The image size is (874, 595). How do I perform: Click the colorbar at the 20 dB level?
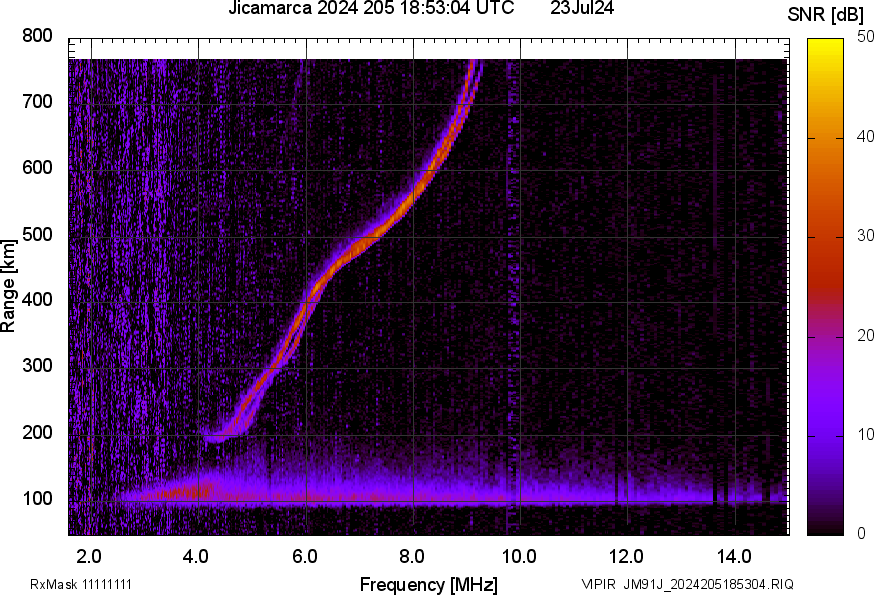826,336
